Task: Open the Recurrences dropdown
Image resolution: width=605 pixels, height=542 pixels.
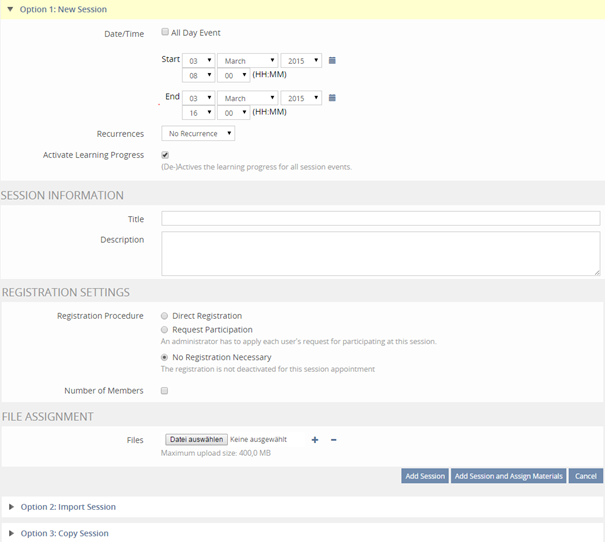Action: click(198, 134)
